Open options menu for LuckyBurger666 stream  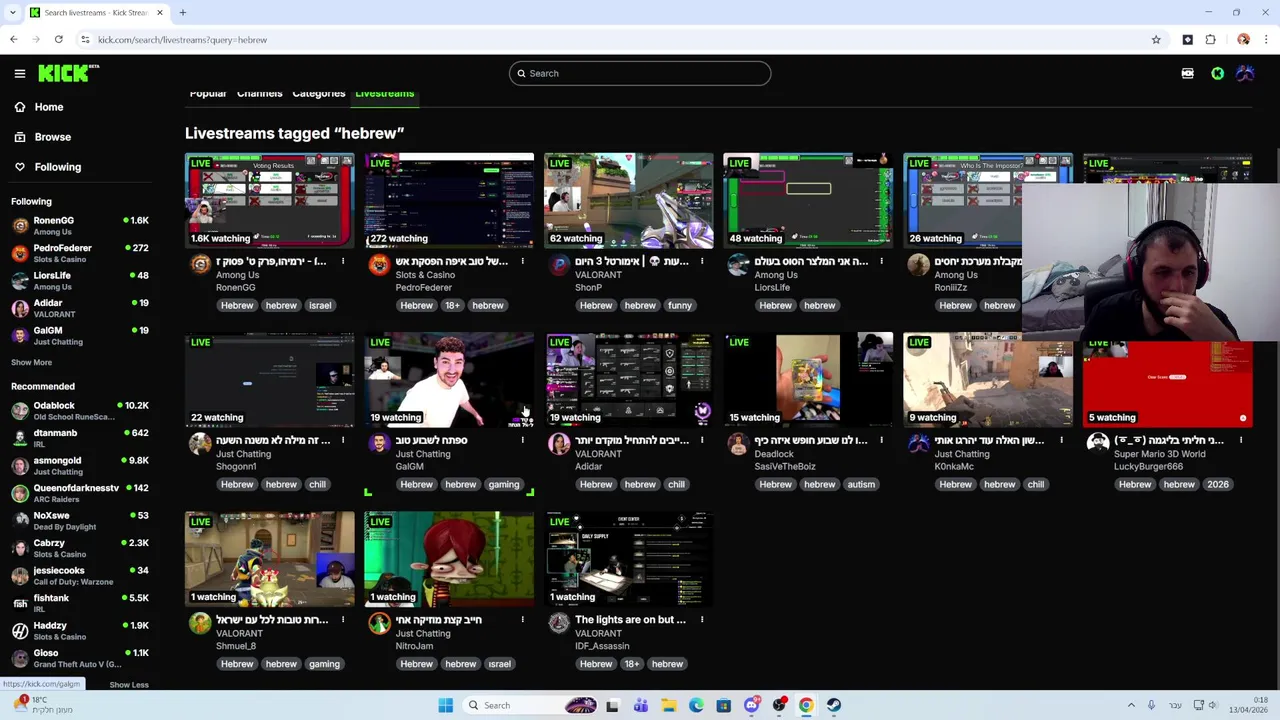tap(1241, 441)
